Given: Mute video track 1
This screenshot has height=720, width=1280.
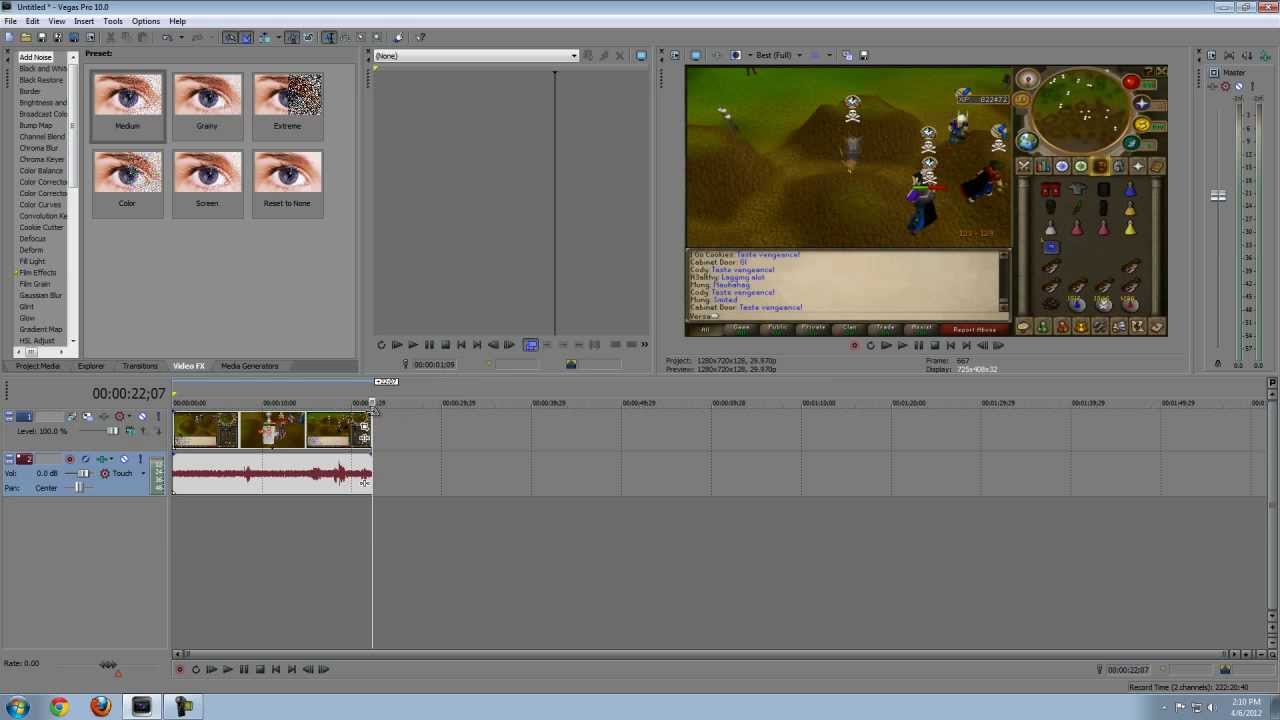Looking at the screenshot, I should pyautogui.click(x=141, y=416).
